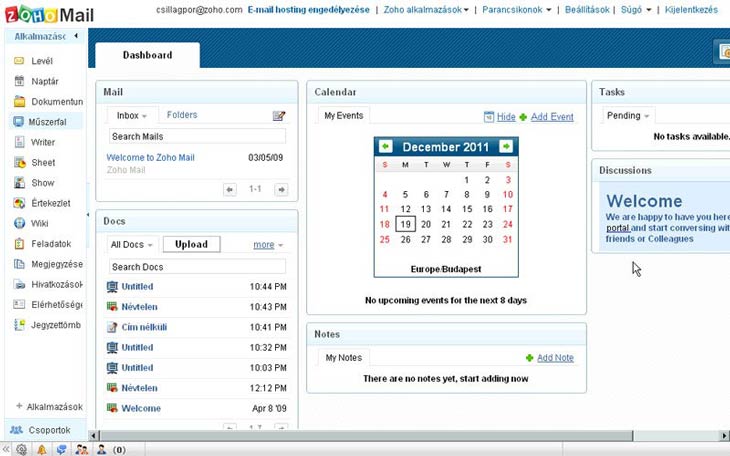Click the next page arrow in Mail panel
This screenshot has height=456, width=730.
(x=281, y=189)
